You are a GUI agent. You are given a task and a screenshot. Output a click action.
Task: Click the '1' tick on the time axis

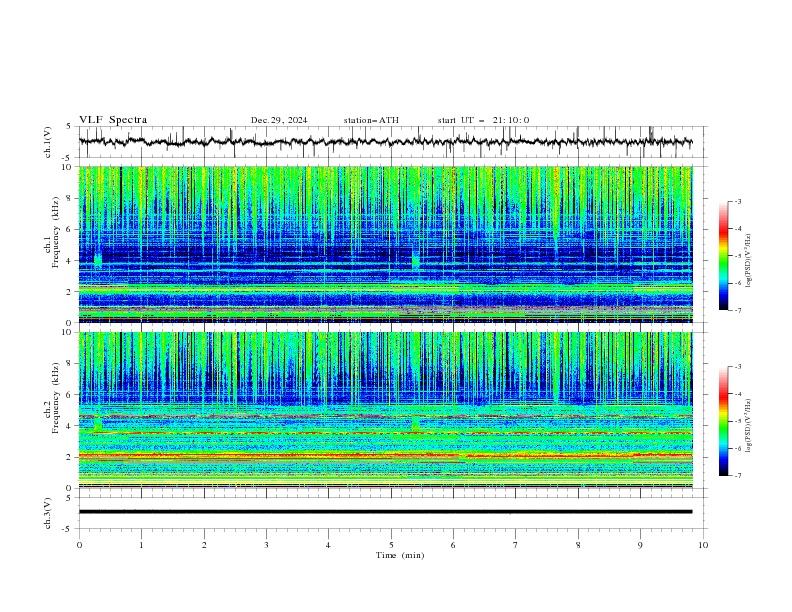tap(141, 545)
